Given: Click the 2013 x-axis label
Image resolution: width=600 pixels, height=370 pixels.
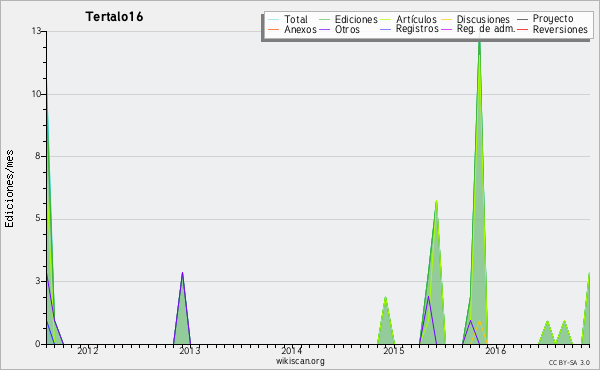Looking at the screenshot, I should pyautogui.click(x=190, y=351).
